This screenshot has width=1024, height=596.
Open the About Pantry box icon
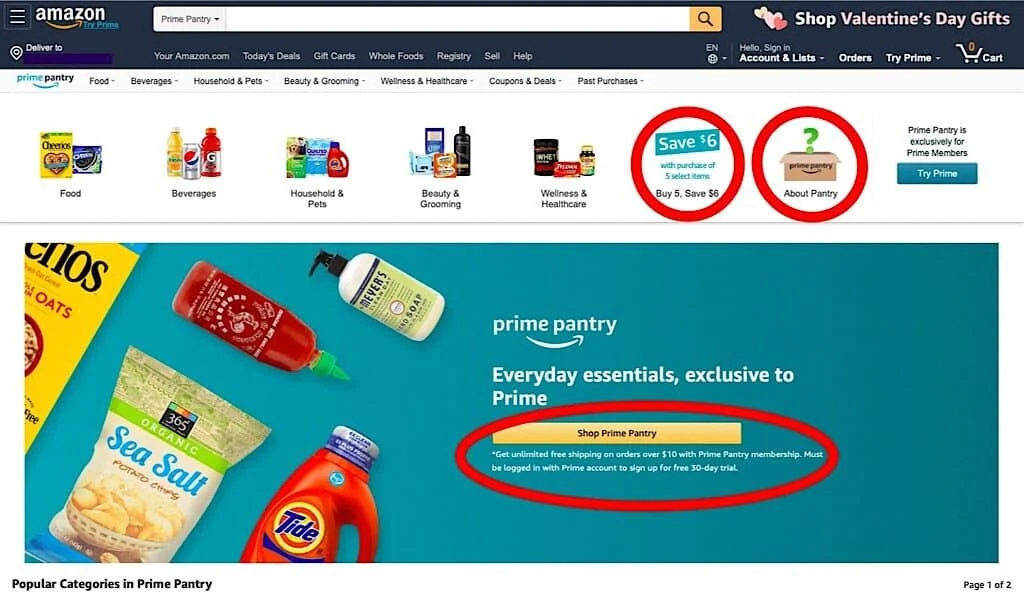coord(810,155)
